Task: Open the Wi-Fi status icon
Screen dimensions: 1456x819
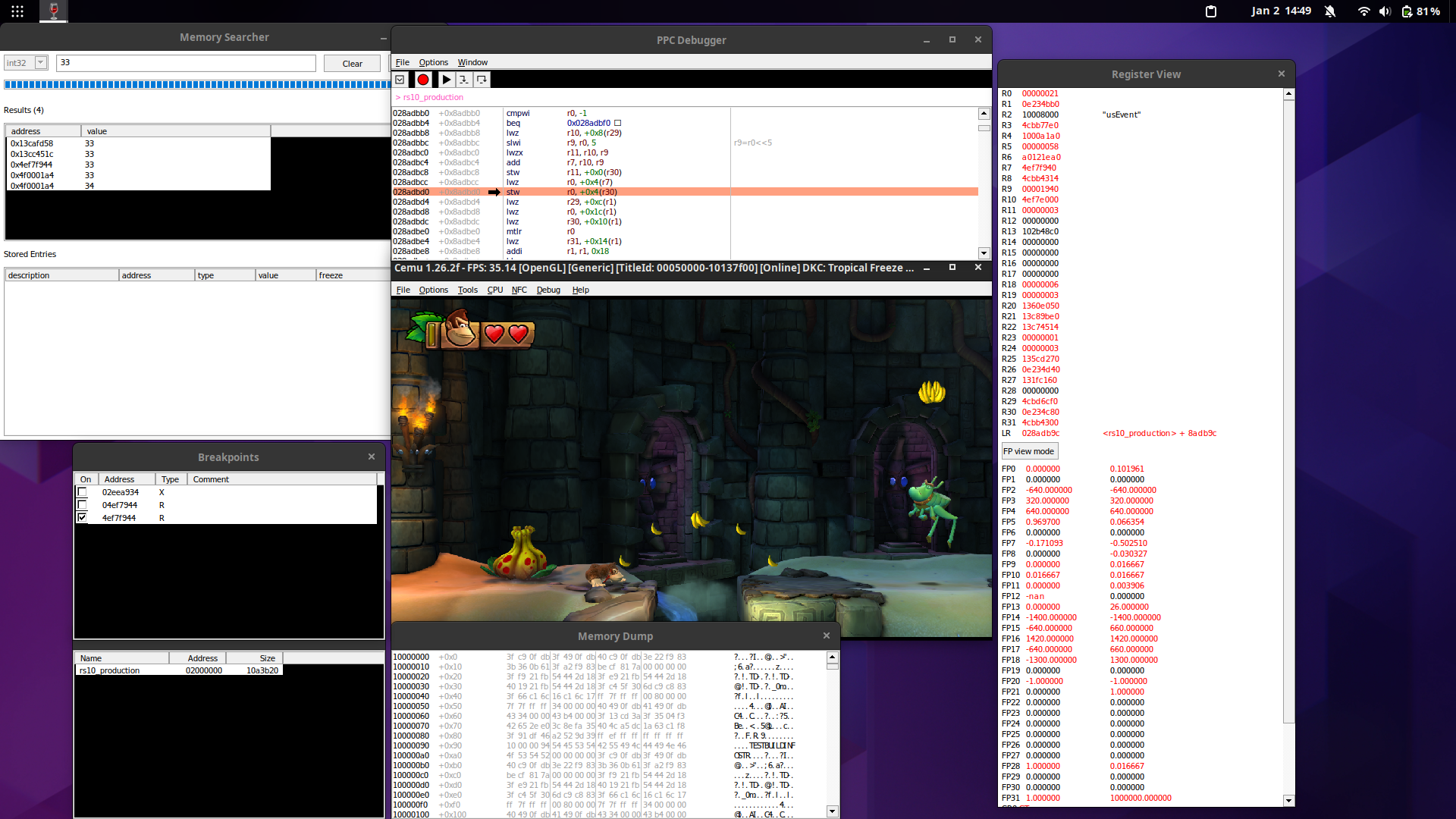Action: 1363,11
